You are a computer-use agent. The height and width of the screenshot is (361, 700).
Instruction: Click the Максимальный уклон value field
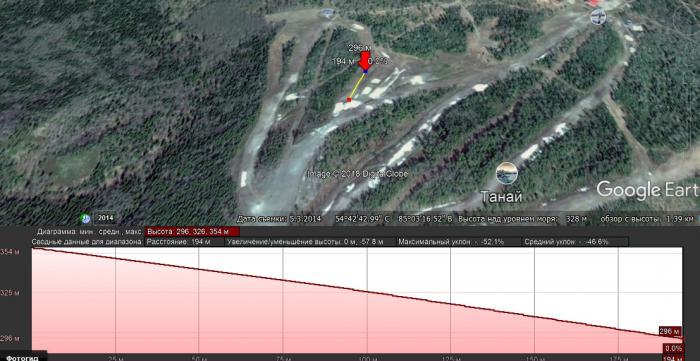click(x=458, y=242)
